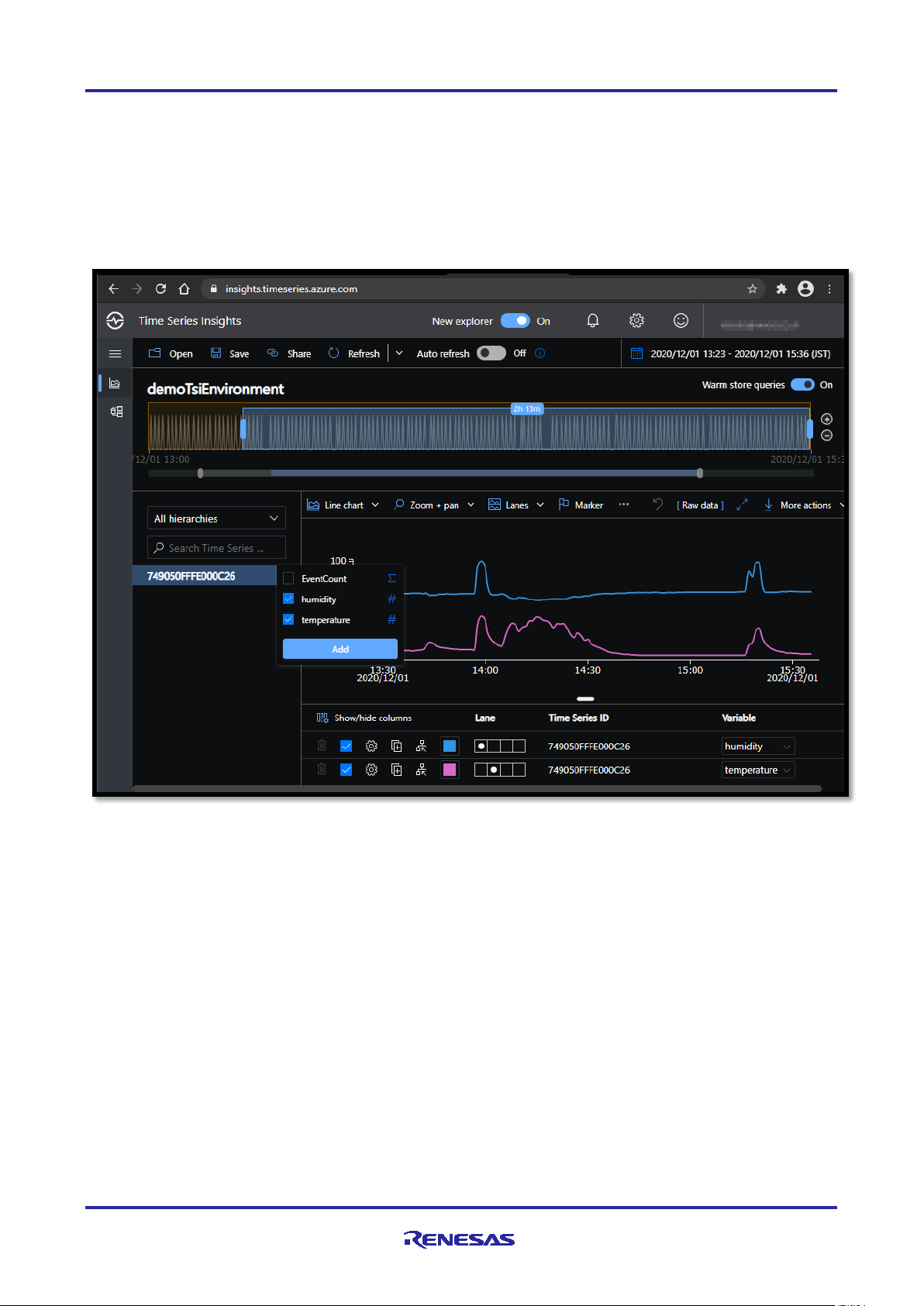924x1306 pixels.
Task: Click Raw data link
Action: (700, 505)
